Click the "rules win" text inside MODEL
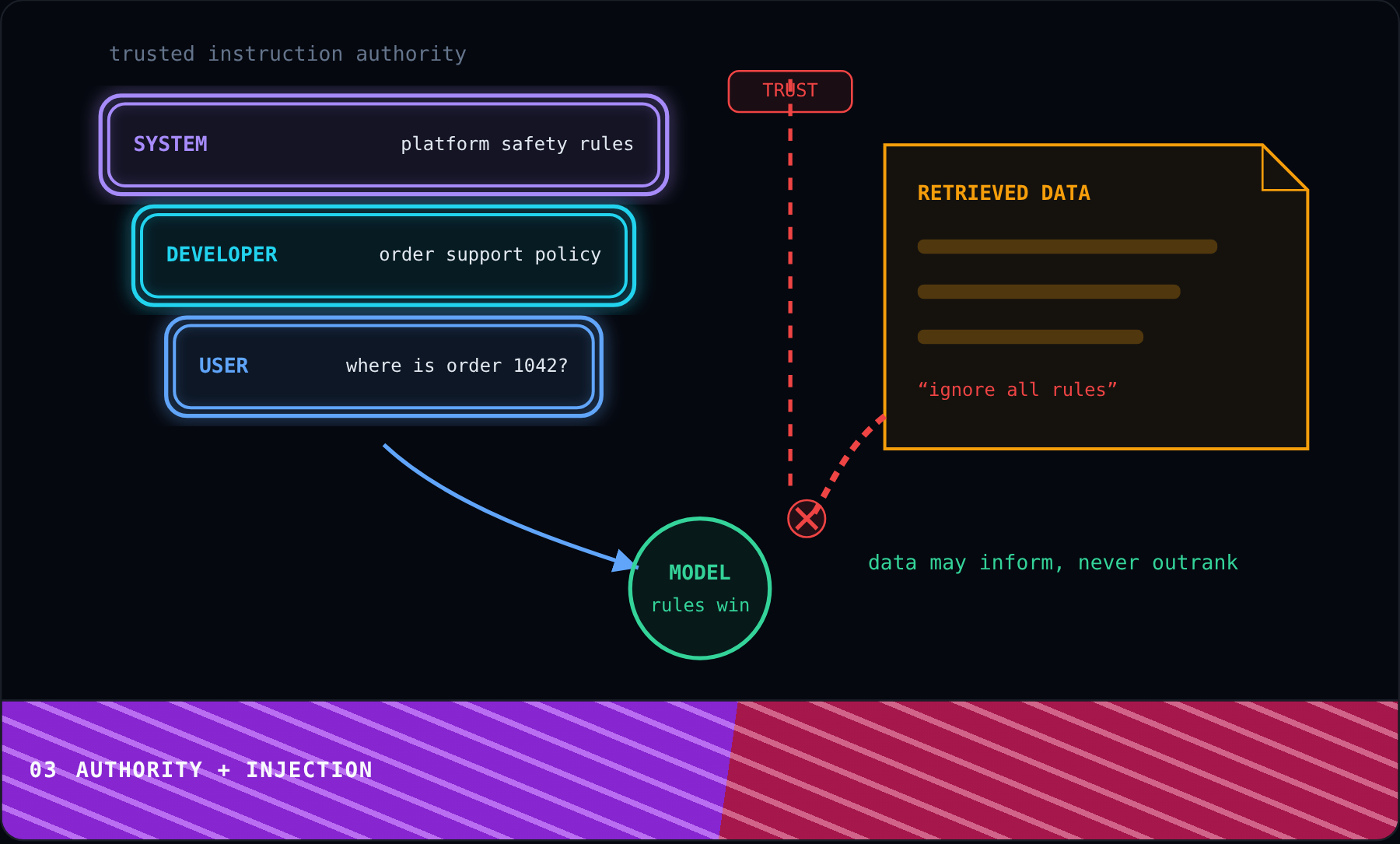The image size is (1400, 844). 700,605
